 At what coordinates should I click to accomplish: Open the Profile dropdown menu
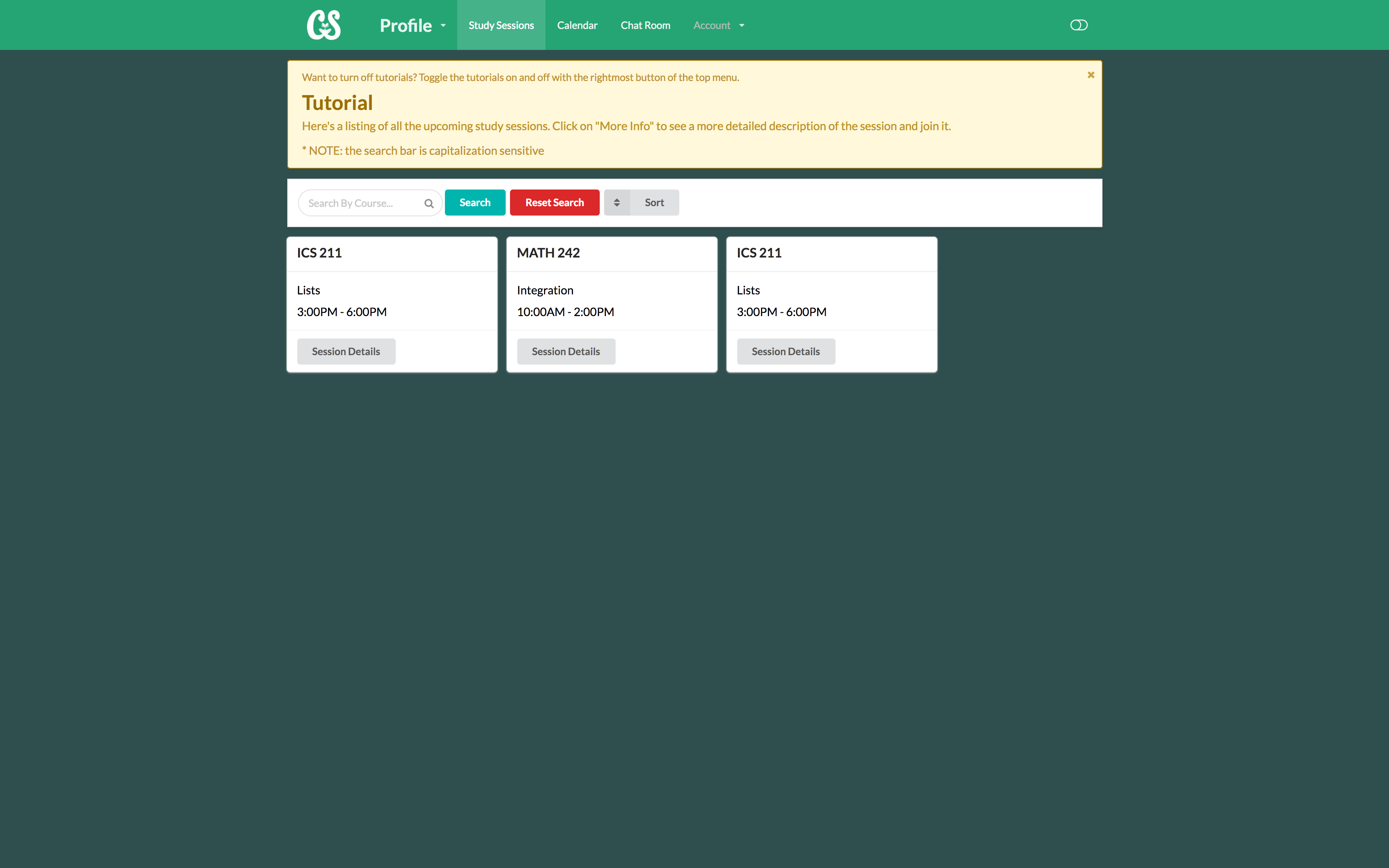[412, 25]
